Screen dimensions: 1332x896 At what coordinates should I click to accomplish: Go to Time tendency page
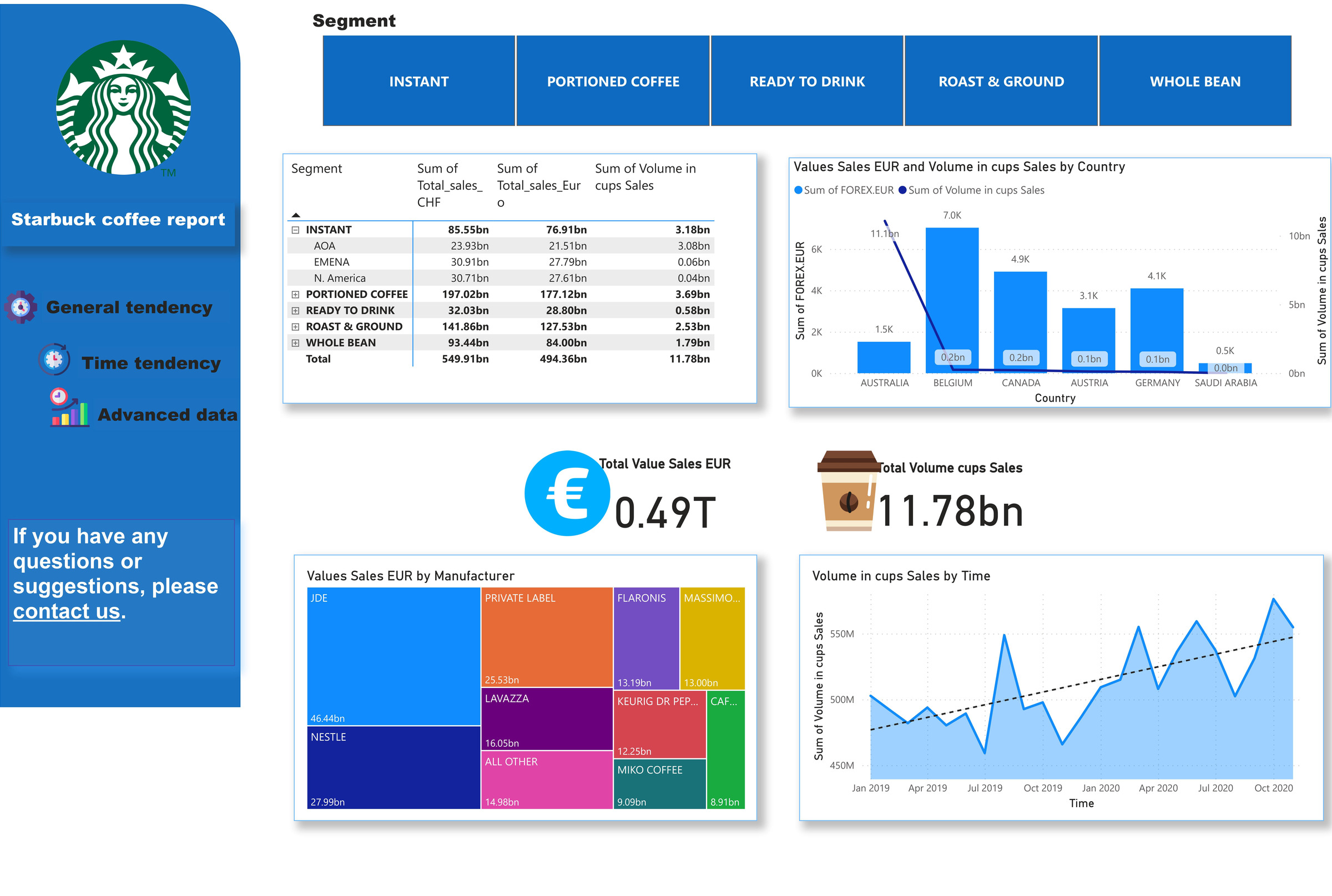[151, 363]
